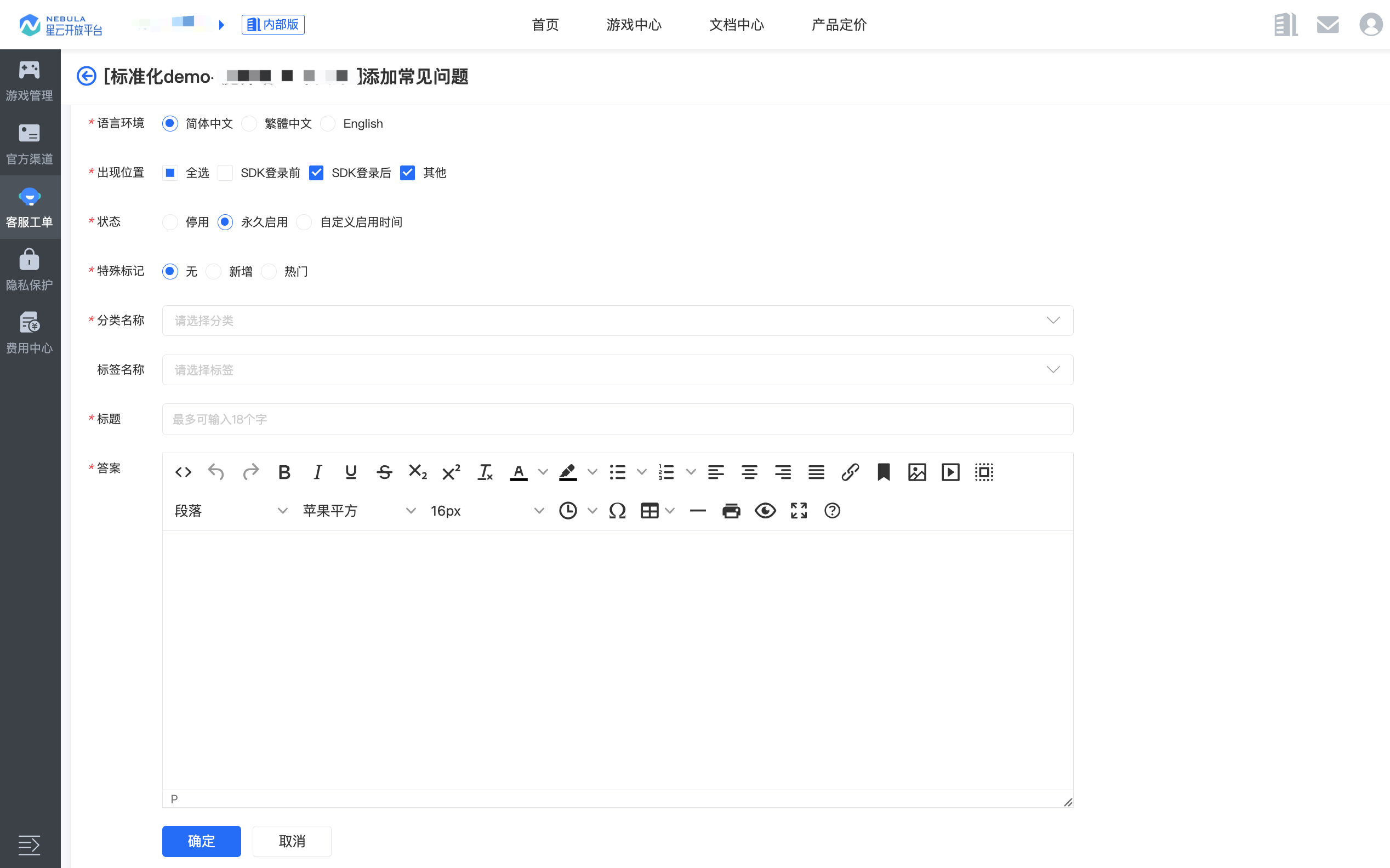1390x868 pixels.
Task: Open the mail messages icon
Action: coord(1328,25)
